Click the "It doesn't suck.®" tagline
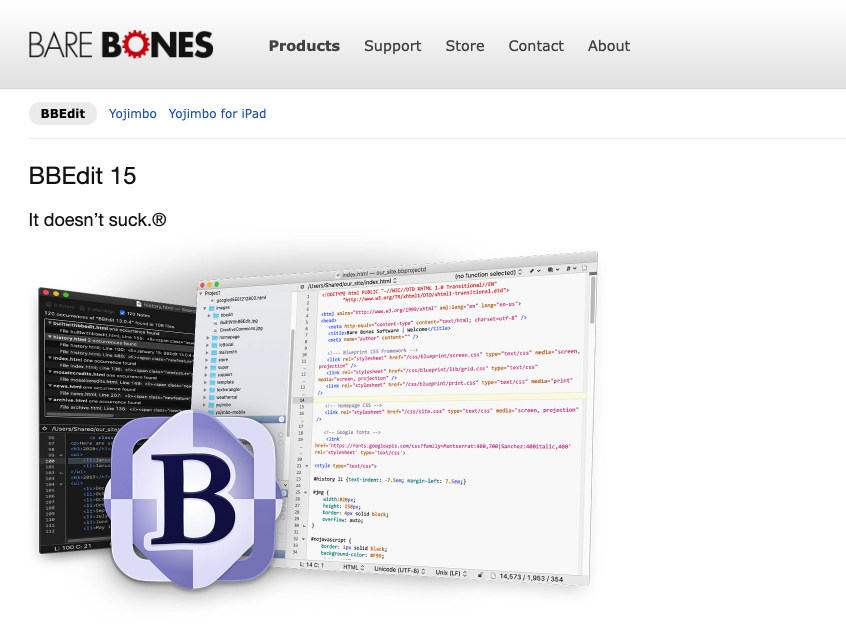 98,220
